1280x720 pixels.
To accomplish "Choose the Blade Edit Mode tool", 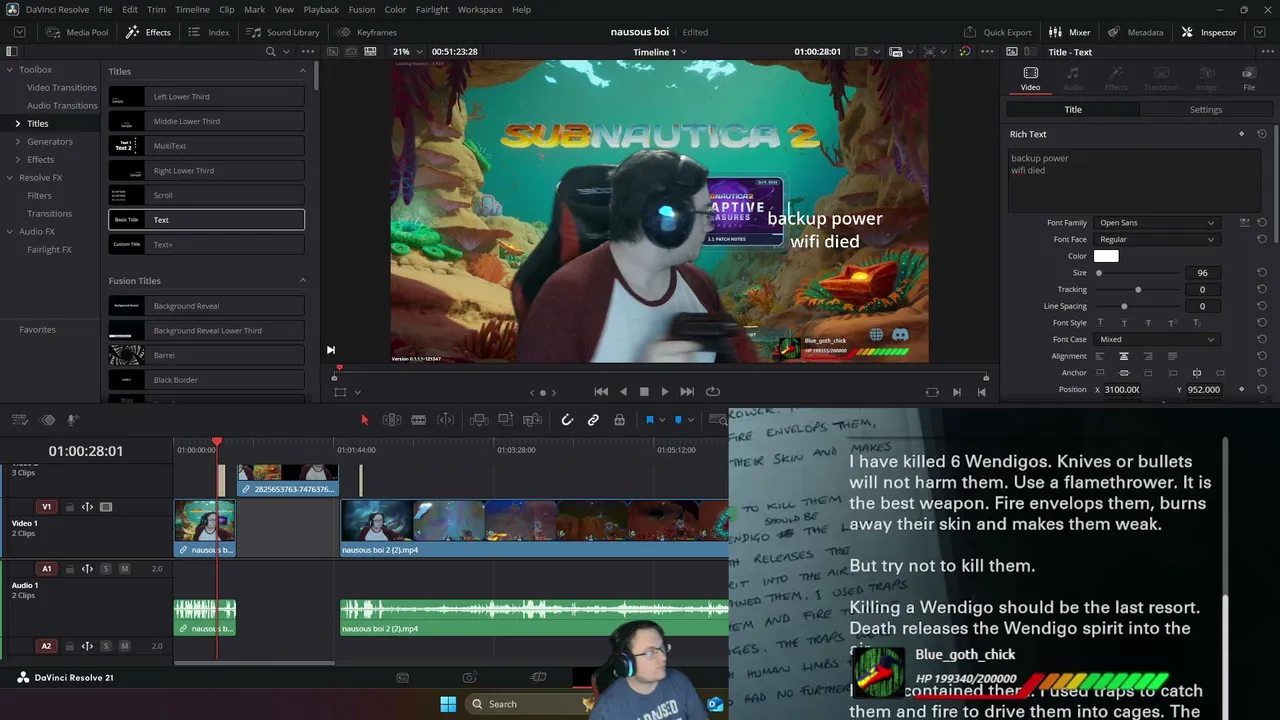I will 419,420.
